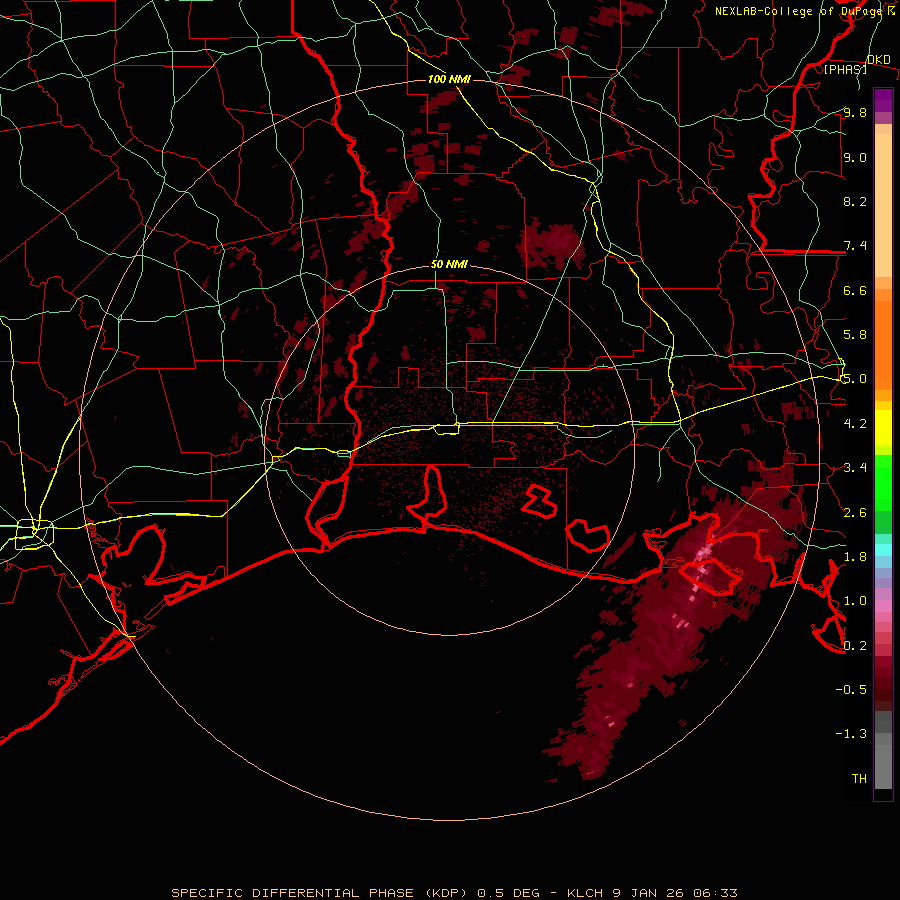Click the 1.8 value on the color scale

pos(855,557)
